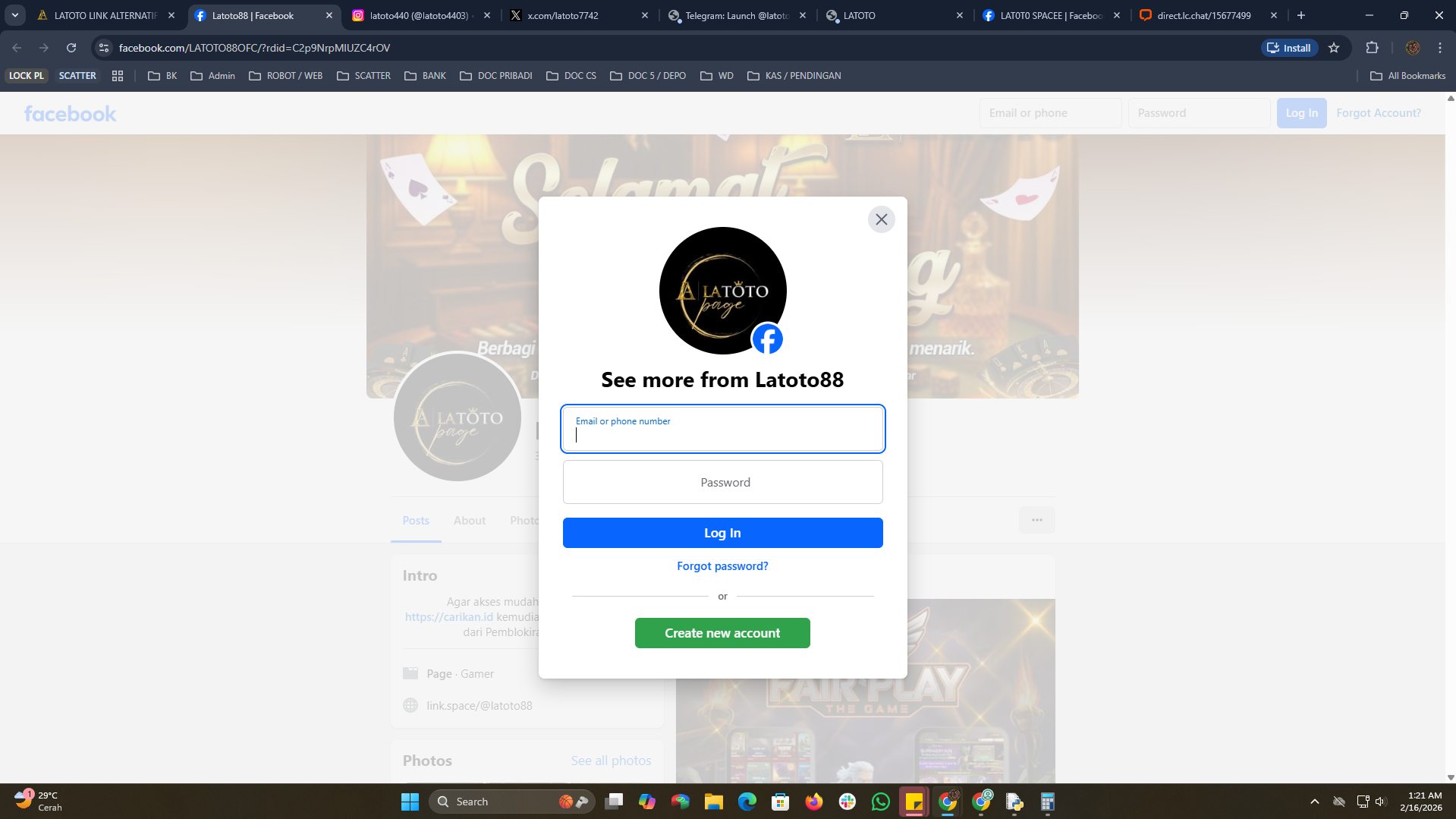The width and height of the screenshot is (1456, 819).
Task: Bookmark this page with the star icon
Action: [1334, 48]
